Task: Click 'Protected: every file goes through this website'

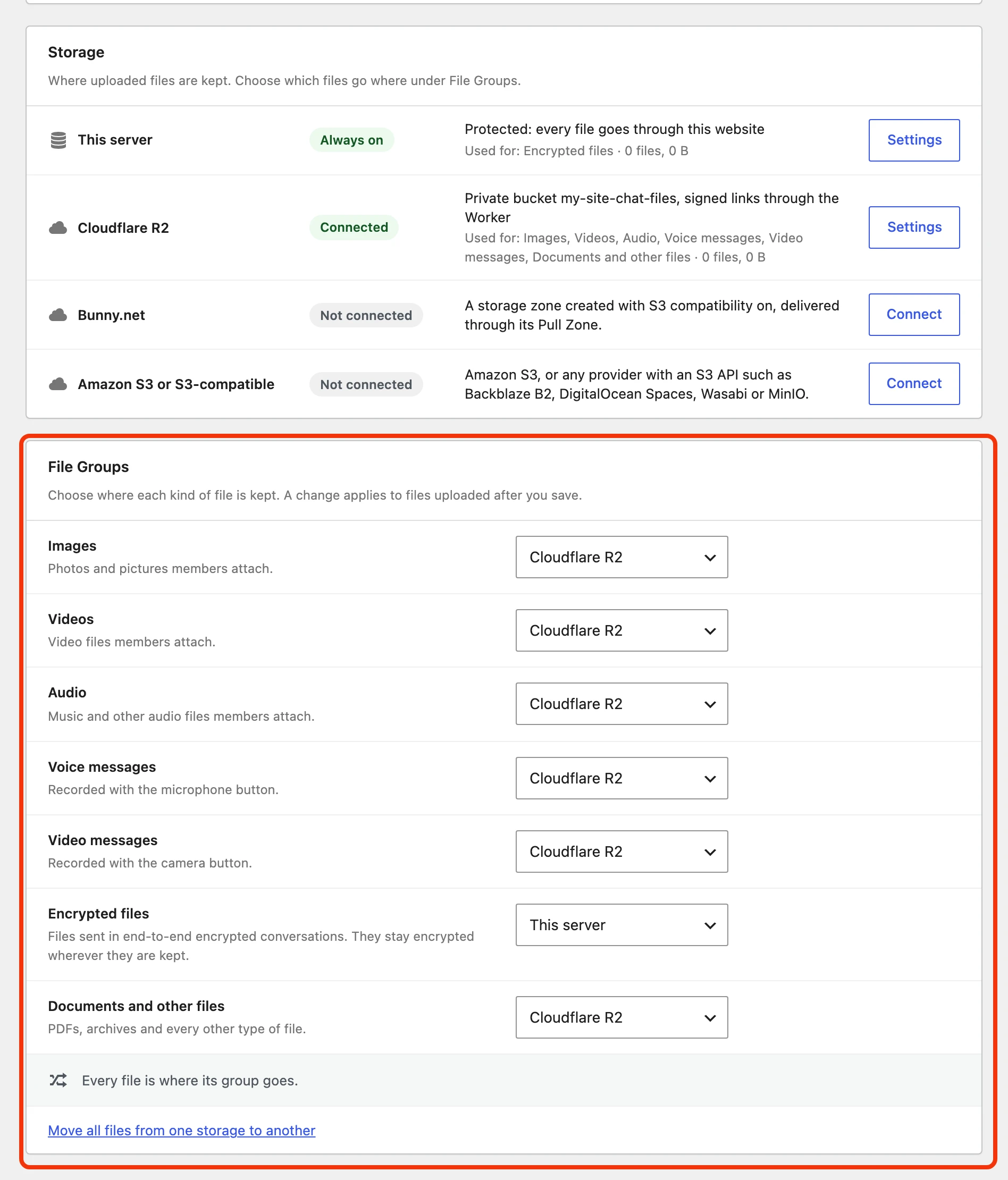Action: (615, 129)
